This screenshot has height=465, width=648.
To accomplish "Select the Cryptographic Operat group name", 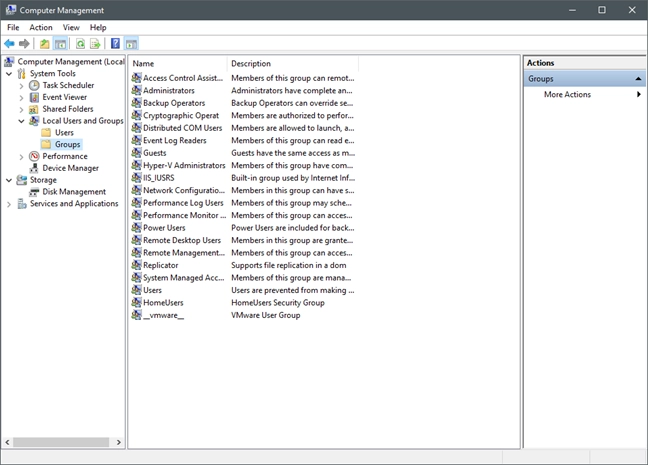I will point(181,116).
